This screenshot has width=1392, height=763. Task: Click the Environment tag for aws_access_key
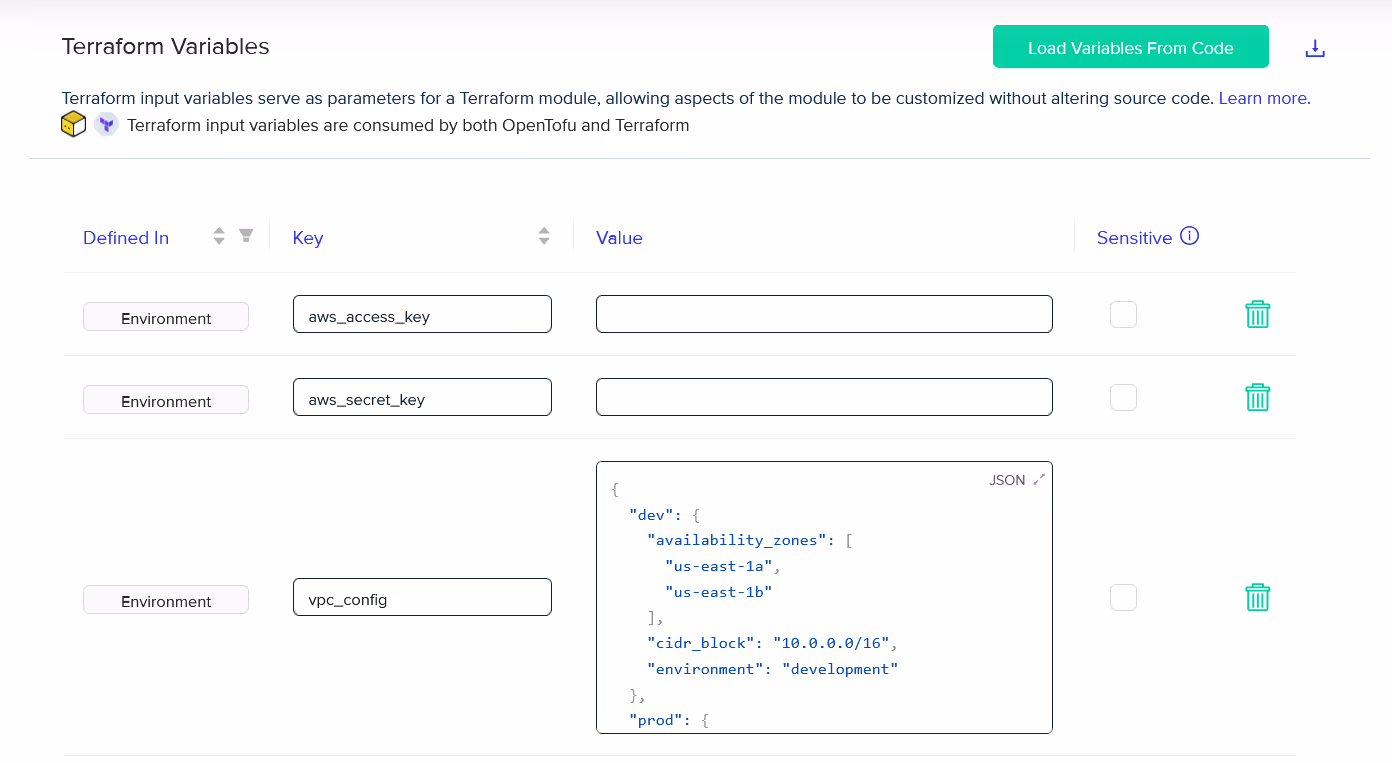(166, 317)
